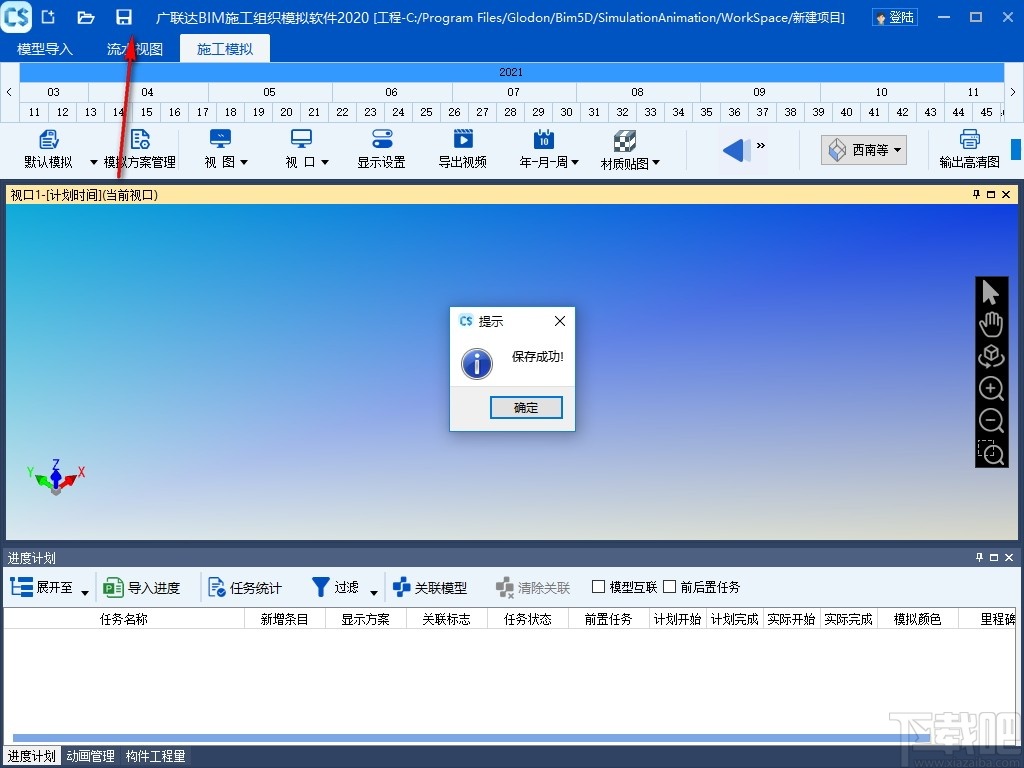This screenshot has width=1024, height=768.
Task: Click timeline right scroll arrow
Action: (x=1013, y=92)
